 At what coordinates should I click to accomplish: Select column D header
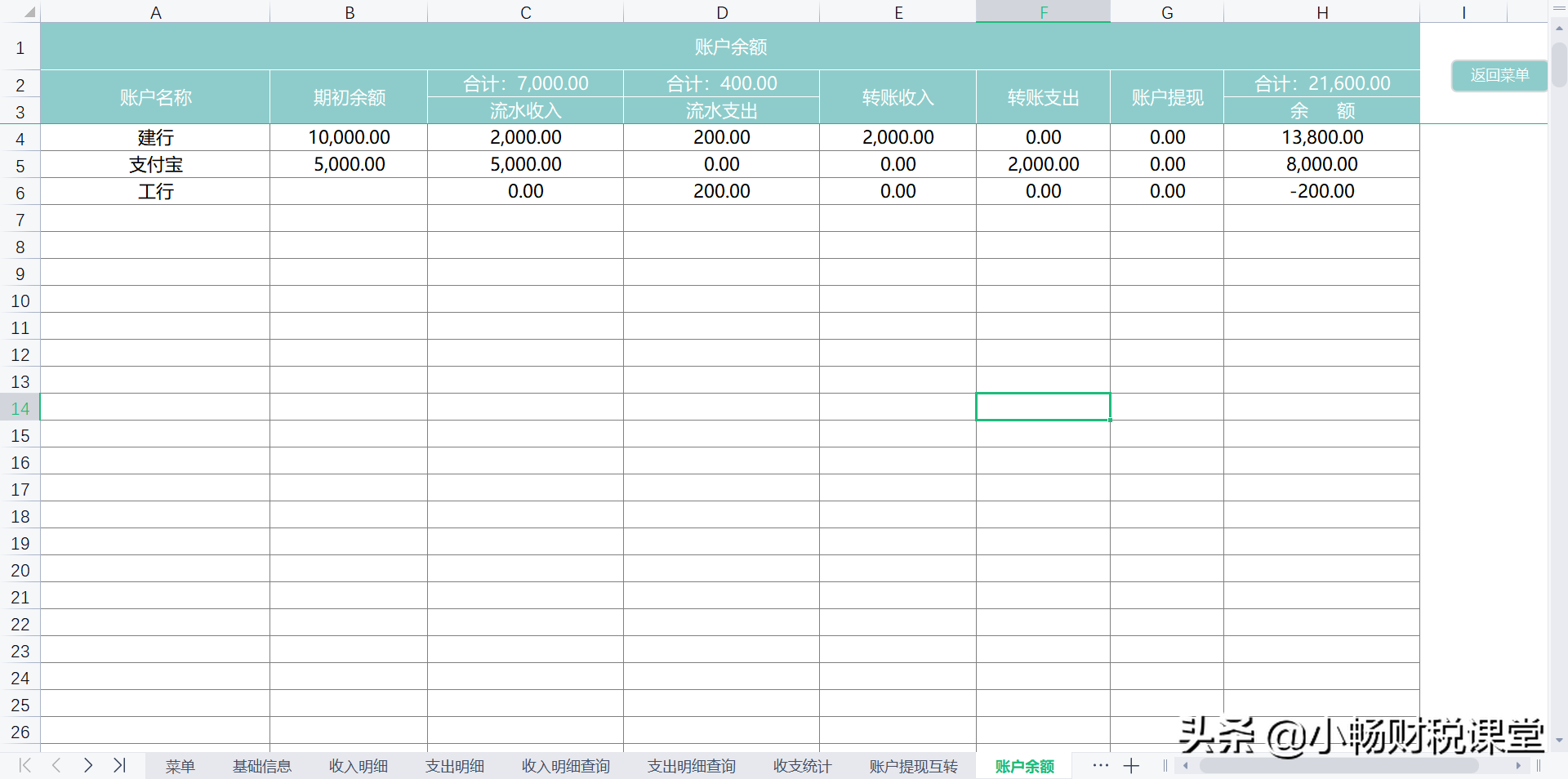click(721, 12)
